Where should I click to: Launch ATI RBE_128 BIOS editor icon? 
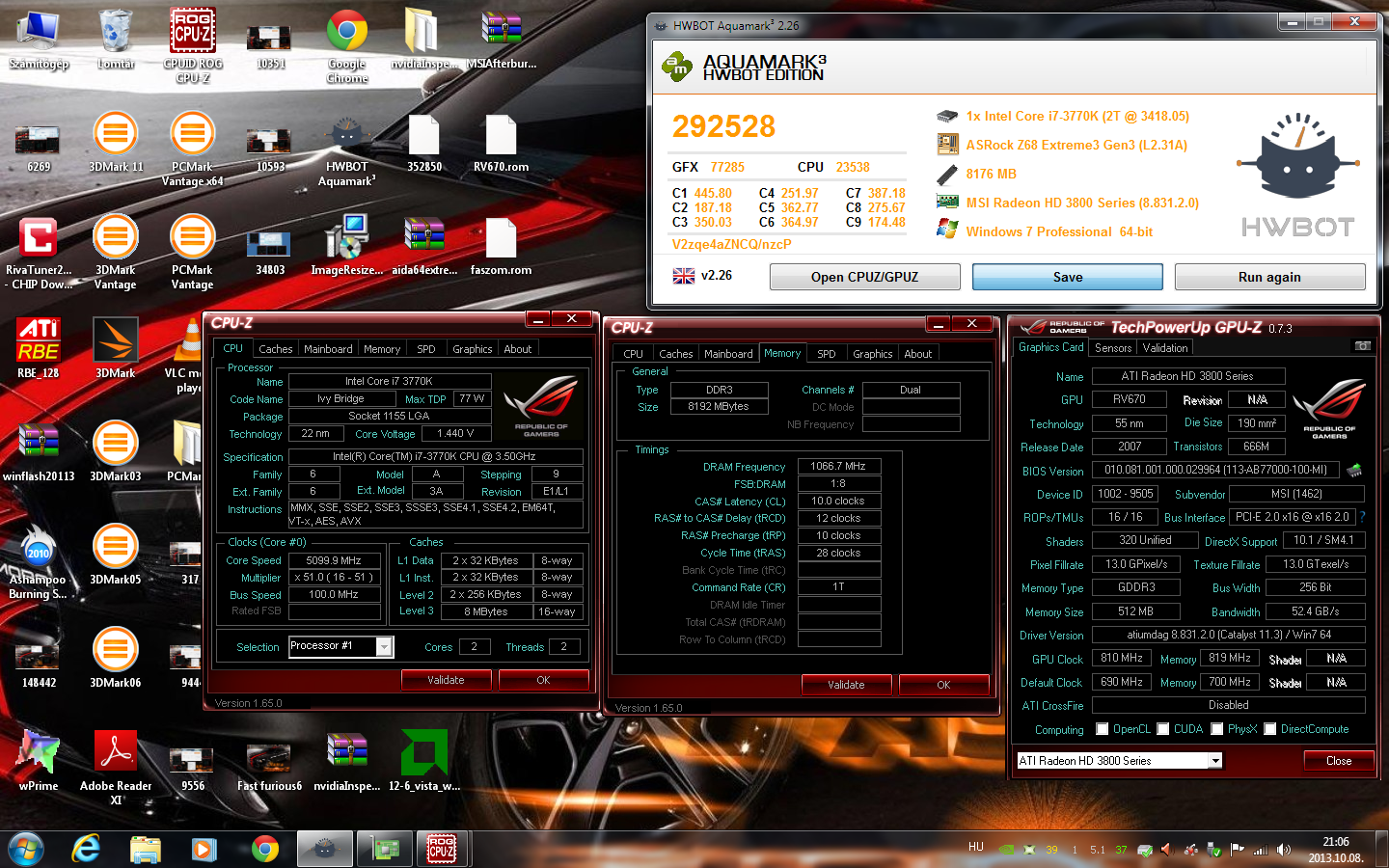coord(39,348)
